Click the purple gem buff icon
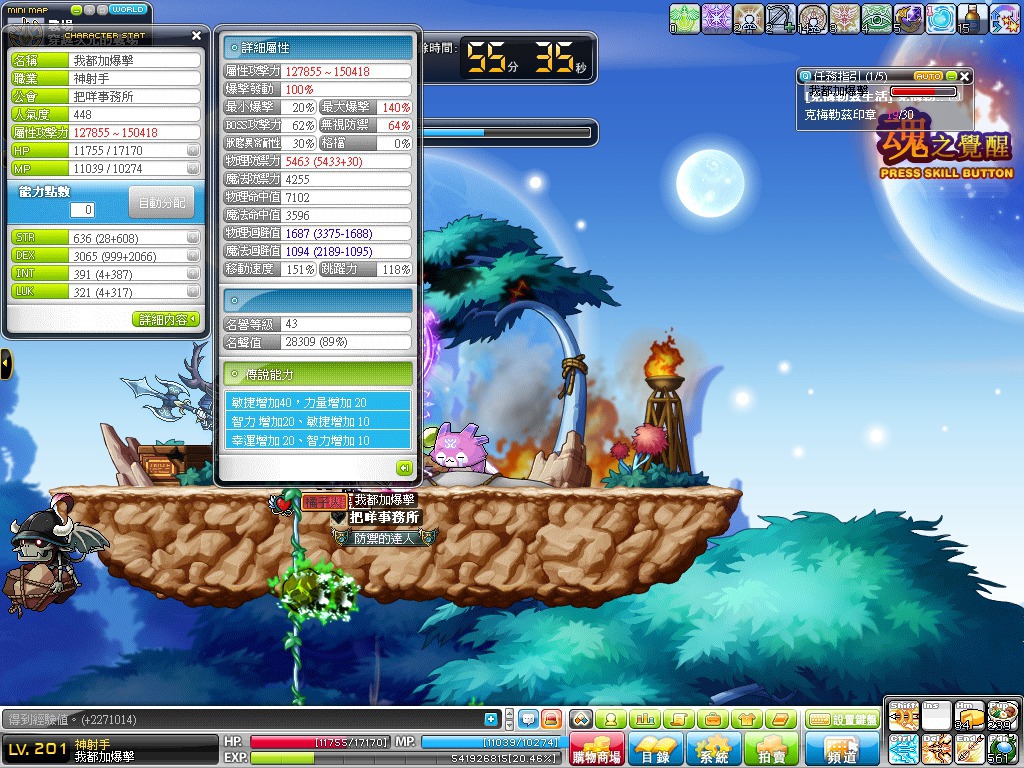1024x768 pixels. point(908,18)
